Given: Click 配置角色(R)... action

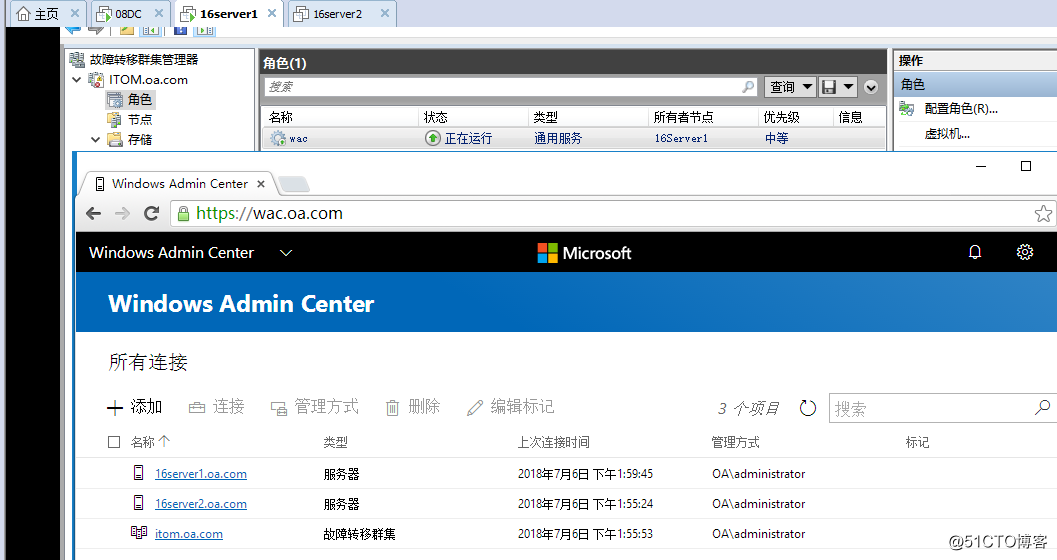Looking at the screenshot, I should [x=961, y=108].
